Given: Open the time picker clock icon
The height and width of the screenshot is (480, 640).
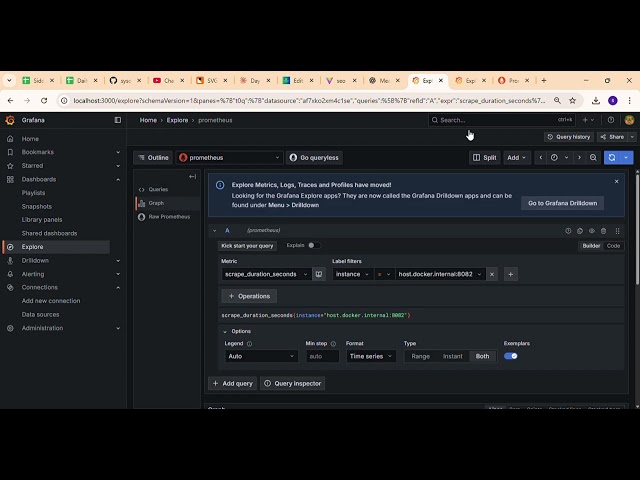Looking at the screenshot, I should [x=554, y=158].
